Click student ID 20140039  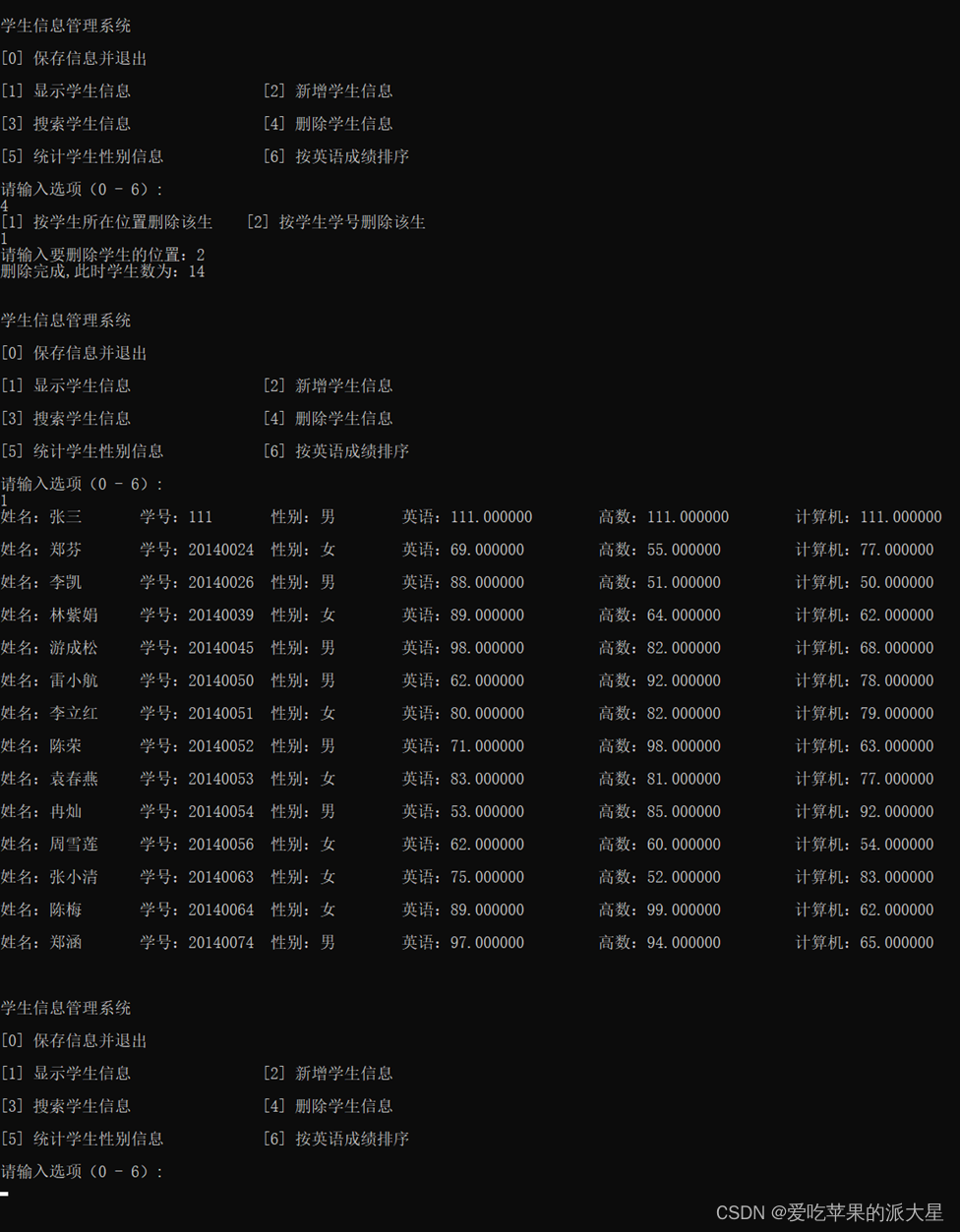tap(221, 616)
